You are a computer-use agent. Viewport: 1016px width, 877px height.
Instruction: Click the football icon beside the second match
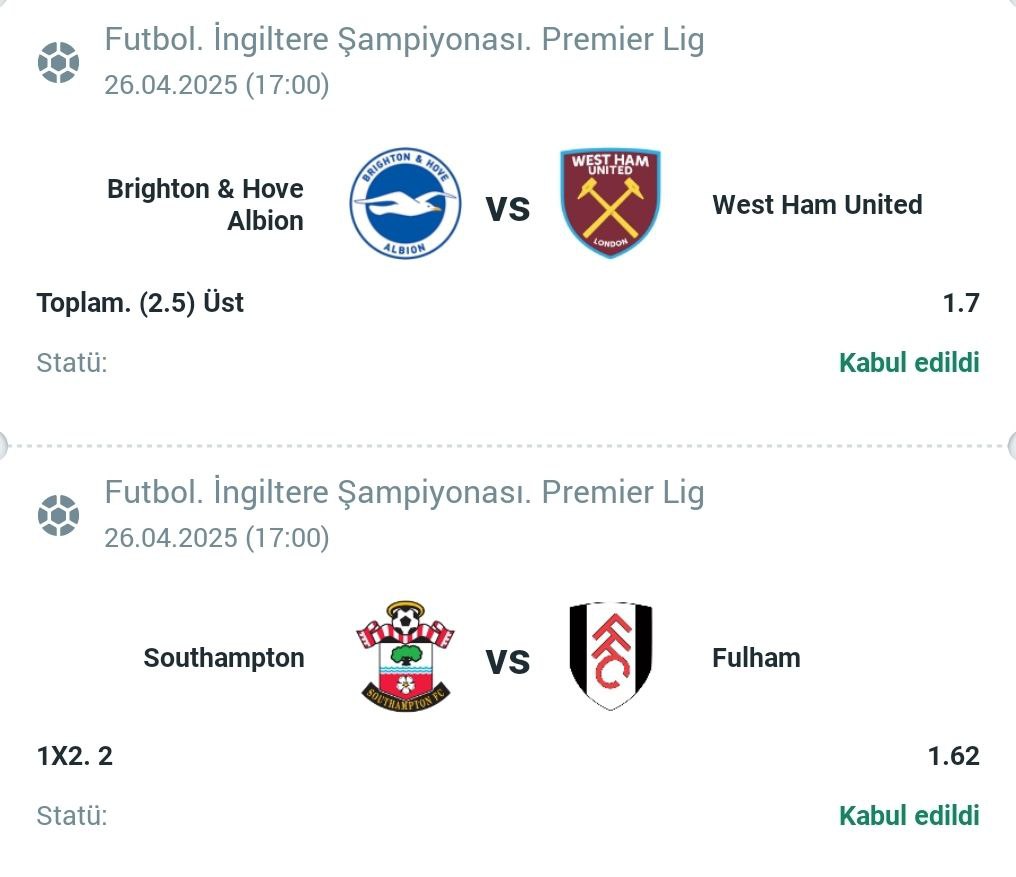coord(58,515)
